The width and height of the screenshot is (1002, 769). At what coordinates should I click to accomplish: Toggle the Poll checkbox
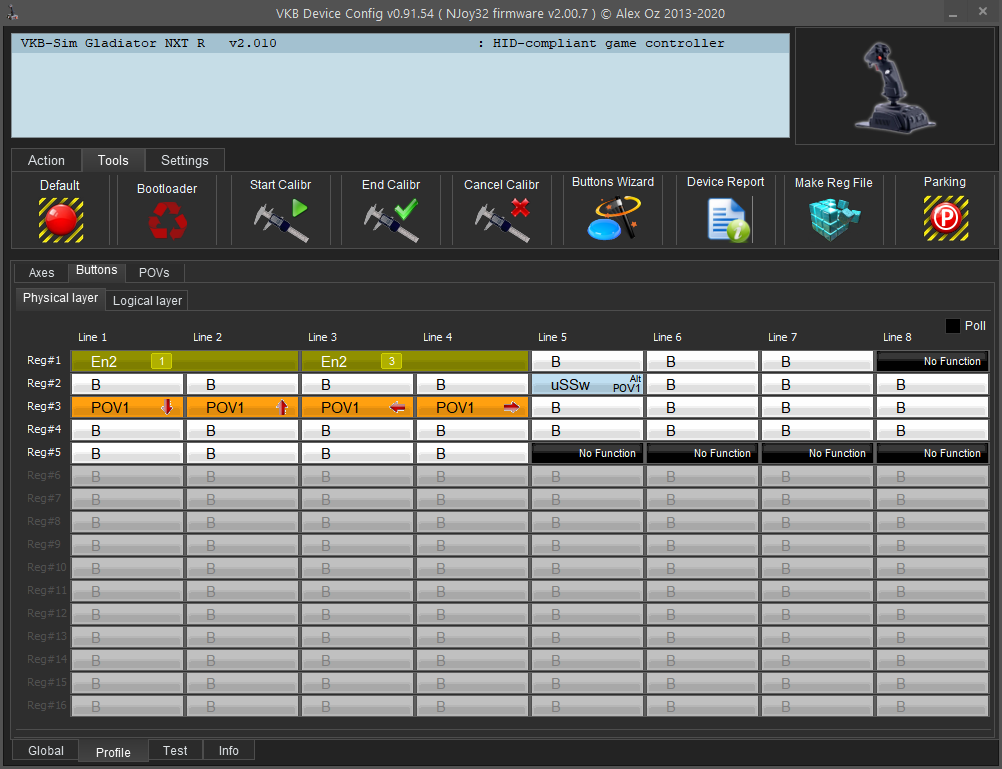point(953,326)
